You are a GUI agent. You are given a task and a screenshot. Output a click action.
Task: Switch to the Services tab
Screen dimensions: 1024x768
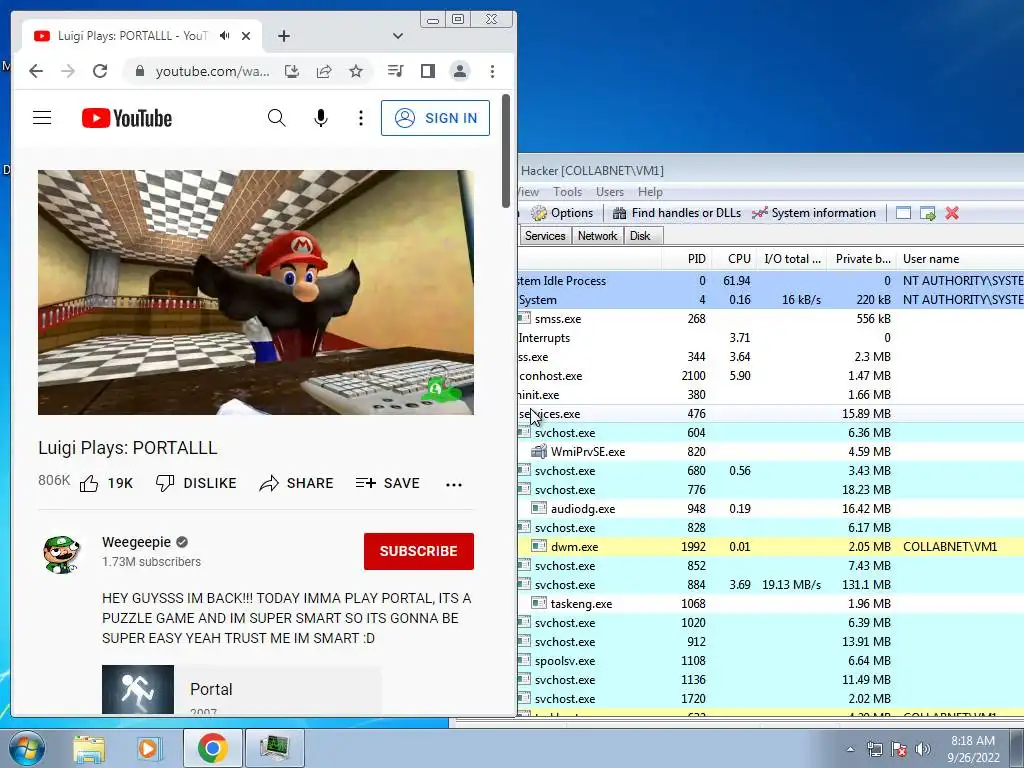pos(545,236)
